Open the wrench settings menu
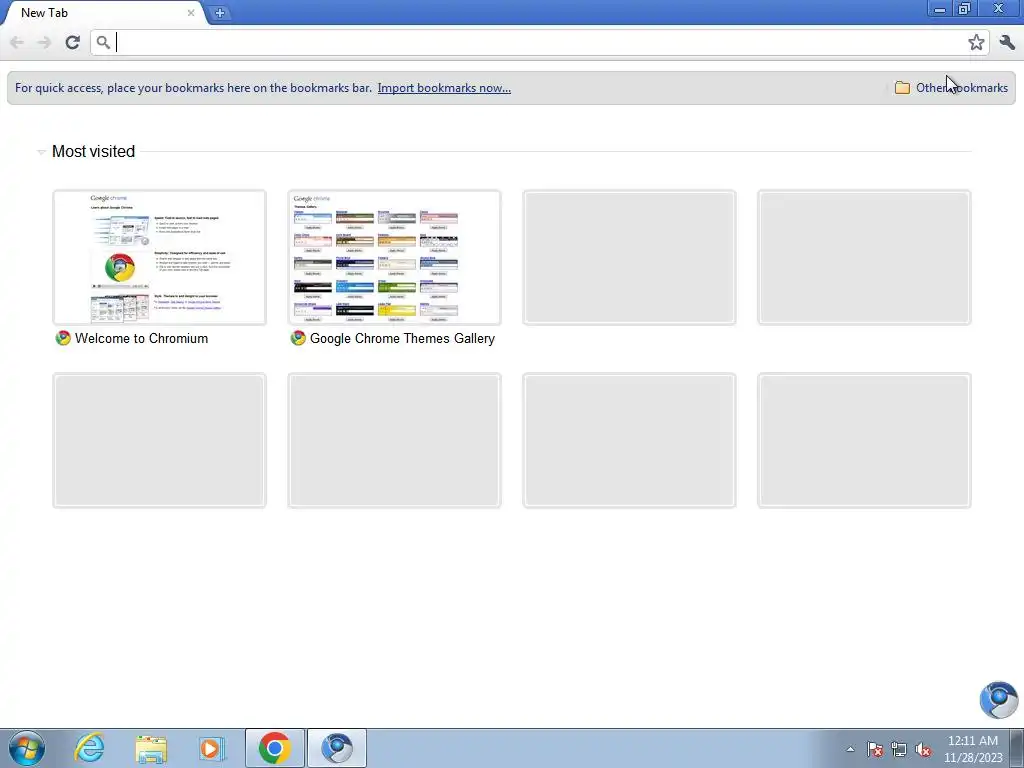The height and width of the screenshot is (768, 1024). click(1007, 42)
